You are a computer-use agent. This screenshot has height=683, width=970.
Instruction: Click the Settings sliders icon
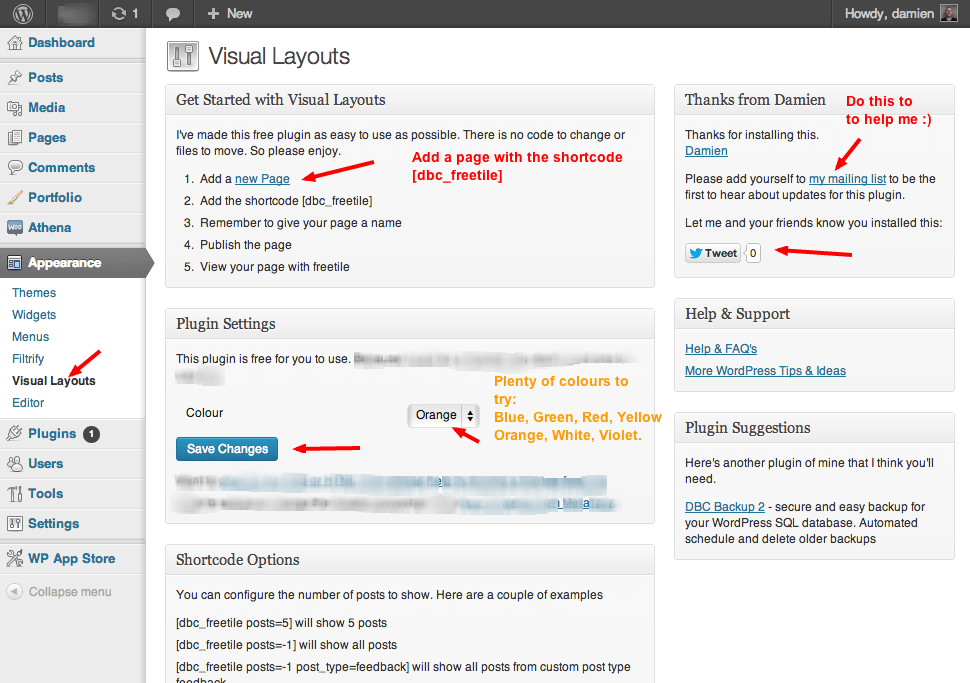coord(15,523)
